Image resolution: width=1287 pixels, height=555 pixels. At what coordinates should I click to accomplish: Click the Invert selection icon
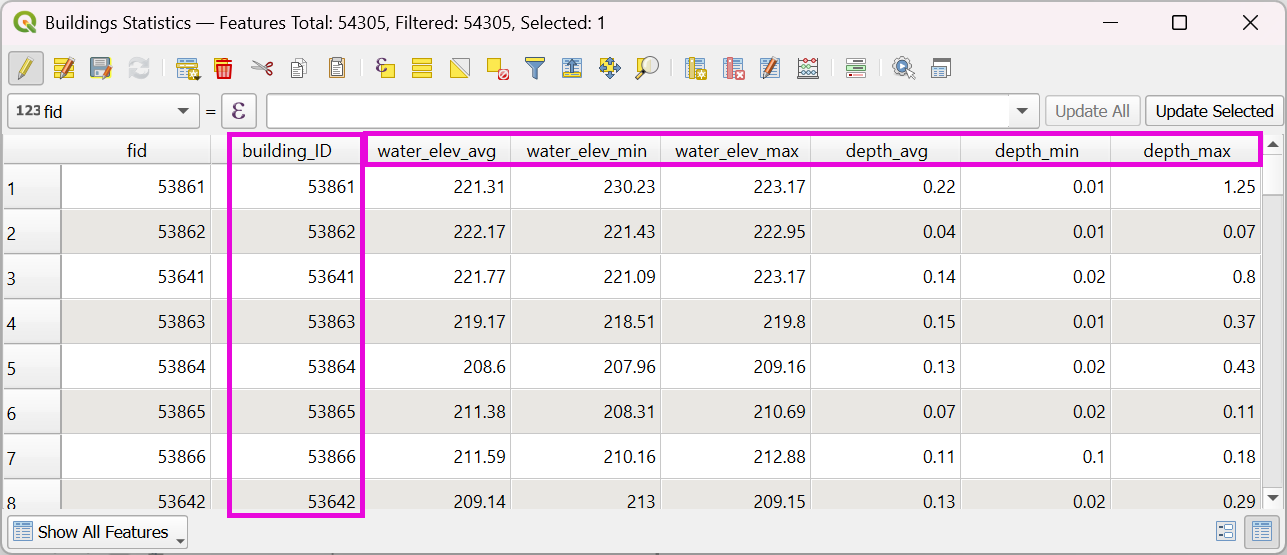click(459, 68)
